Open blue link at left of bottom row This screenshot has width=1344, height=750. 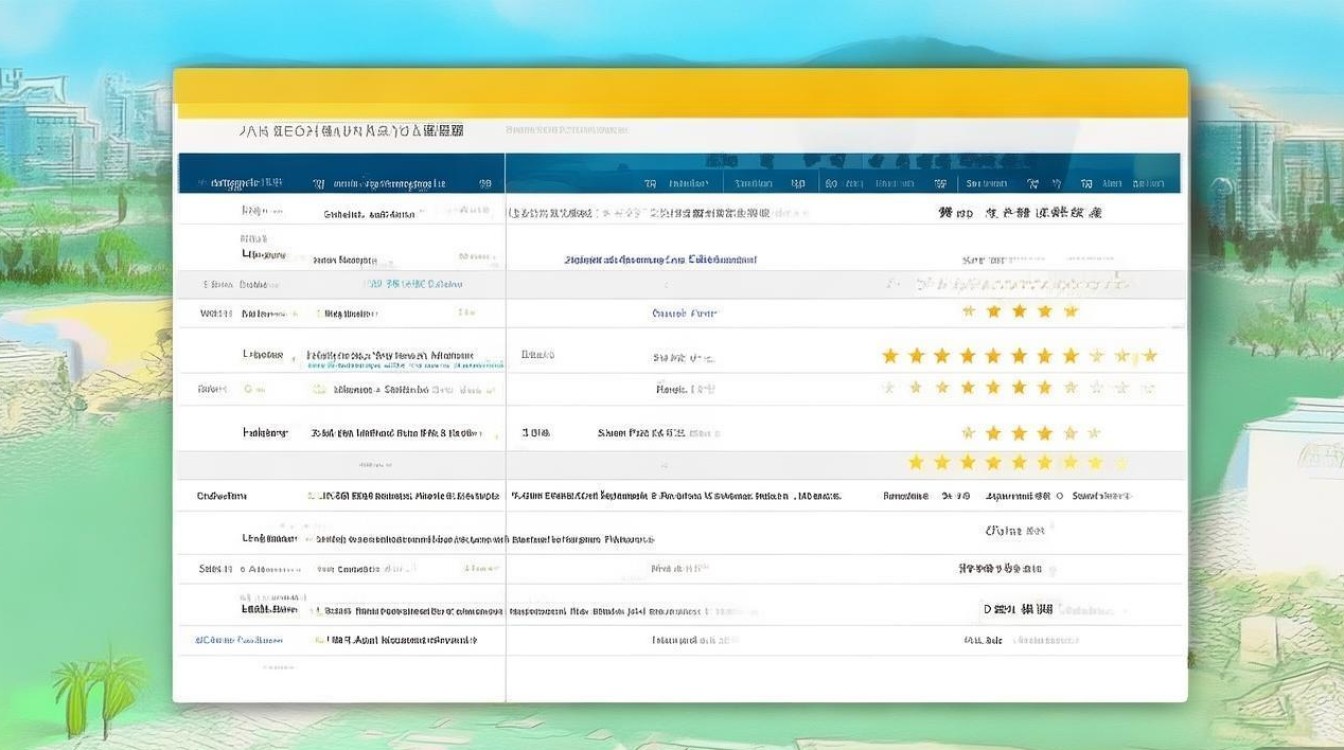[x=240, y=640]
